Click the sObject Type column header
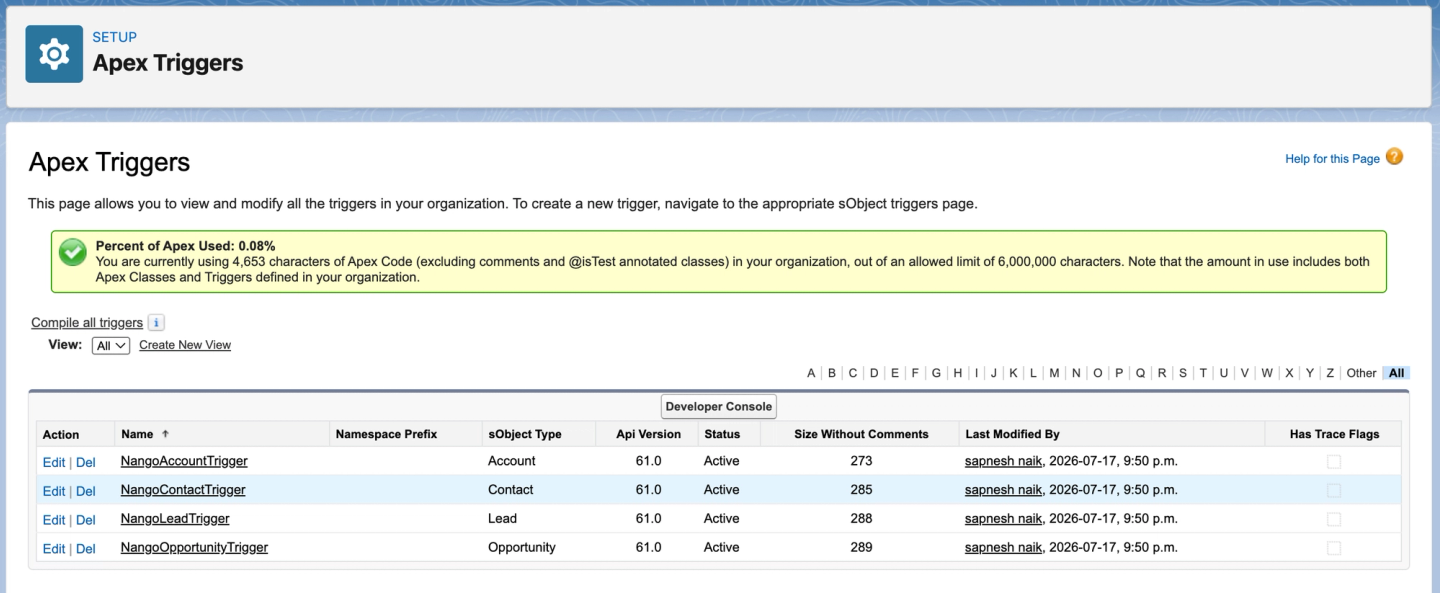This screenshot has width=1440, height=593. click(x=525, y=434)
